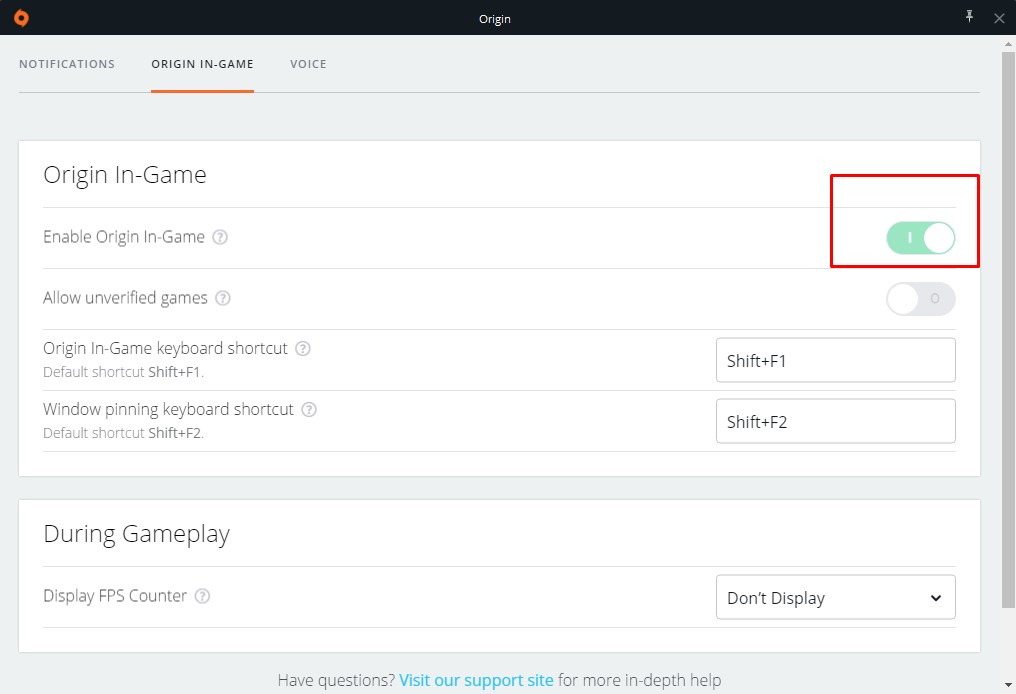This screenshot has width=1016, height=694.
Task: Go to the Voice tab
Action: click(x=308, y=64)
